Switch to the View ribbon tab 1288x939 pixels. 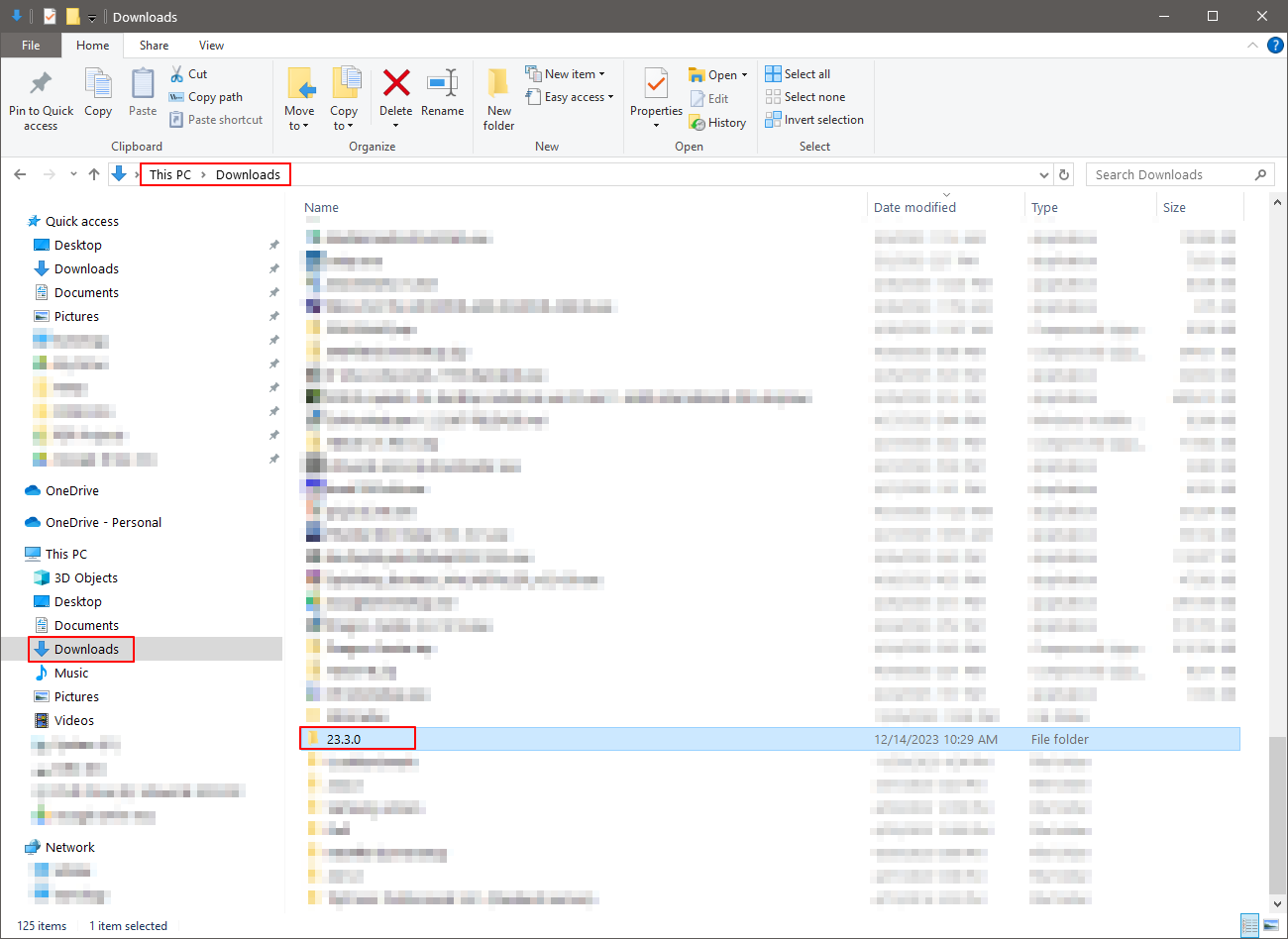211,46
